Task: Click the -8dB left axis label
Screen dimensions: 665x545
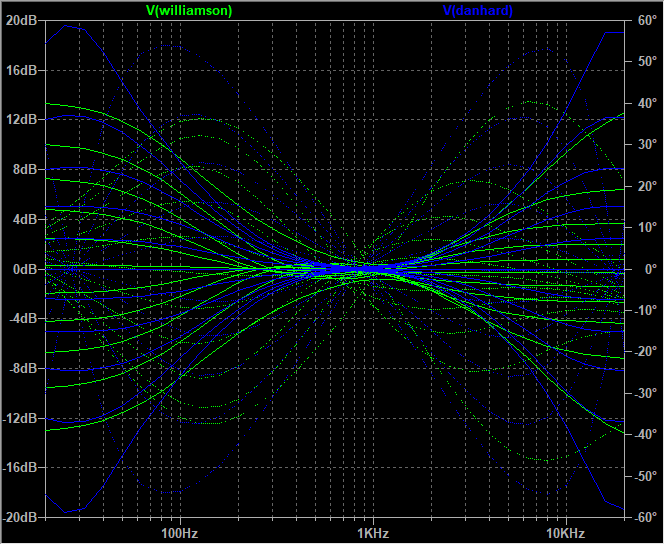Action: [23, 368]
